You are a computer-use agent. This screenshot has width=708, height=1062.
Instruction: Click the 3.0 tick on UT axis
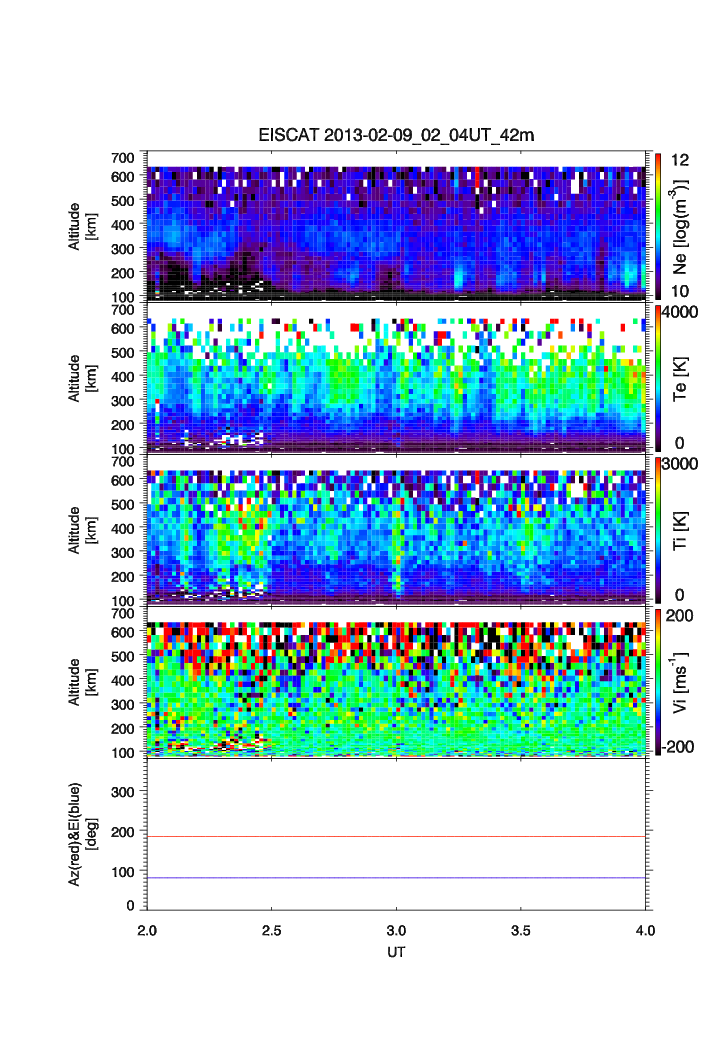click(396, 931)
